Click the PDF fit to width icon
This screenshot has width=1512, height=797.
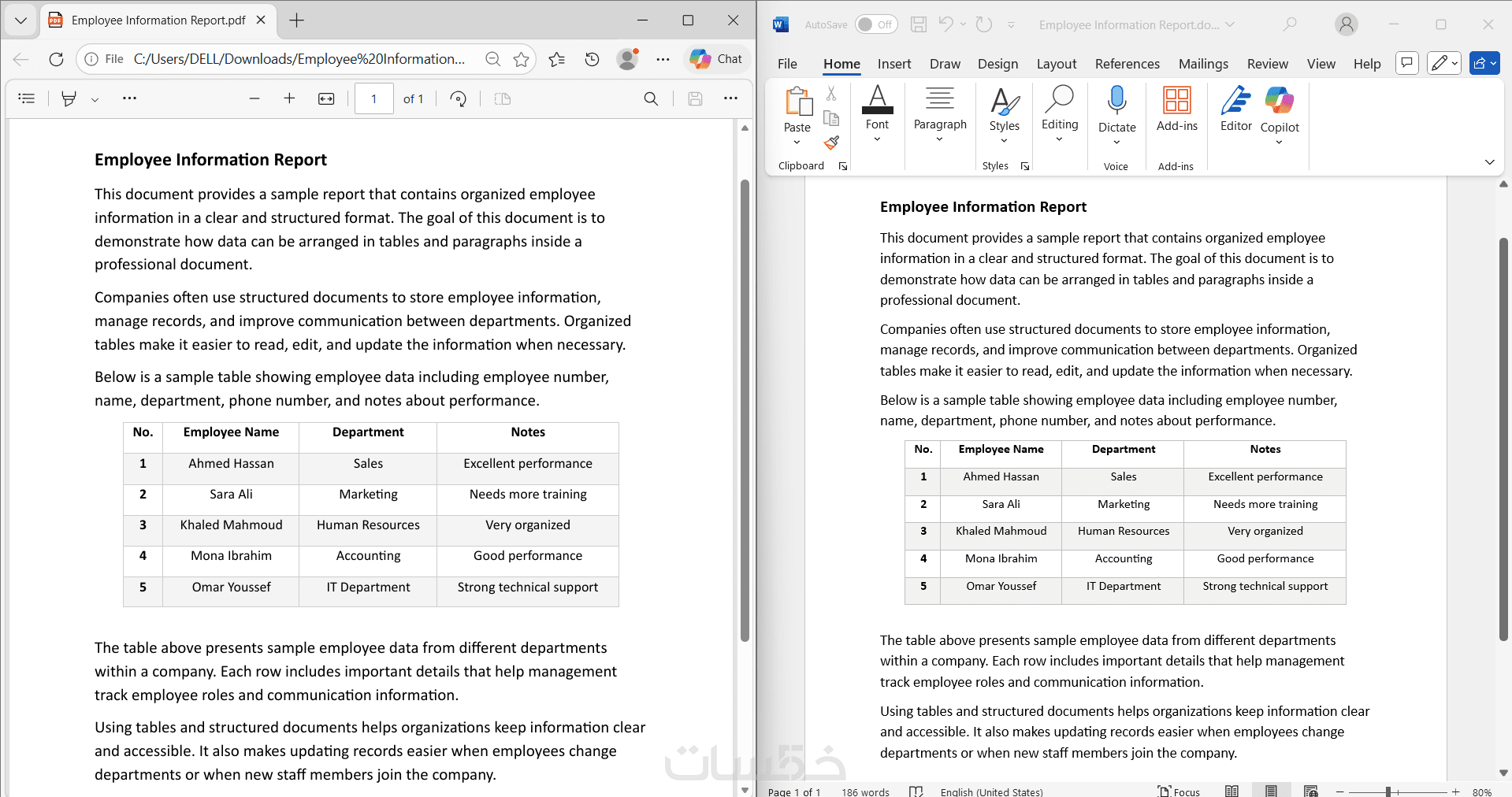coord(326,98)
